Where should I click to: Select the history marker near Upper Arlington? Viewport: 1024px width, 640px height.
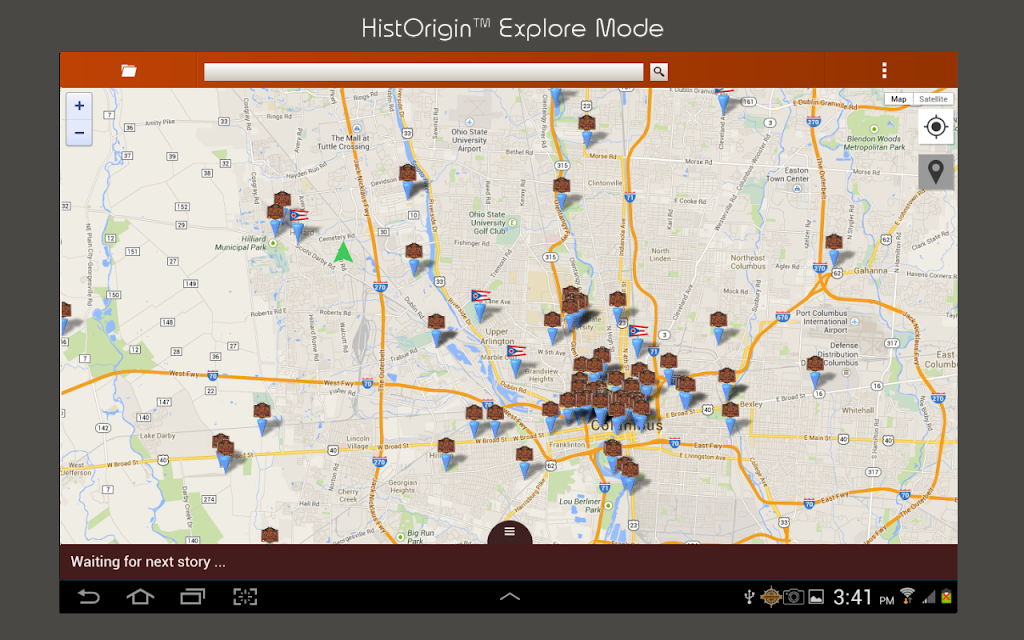click(x=436, y=329)
